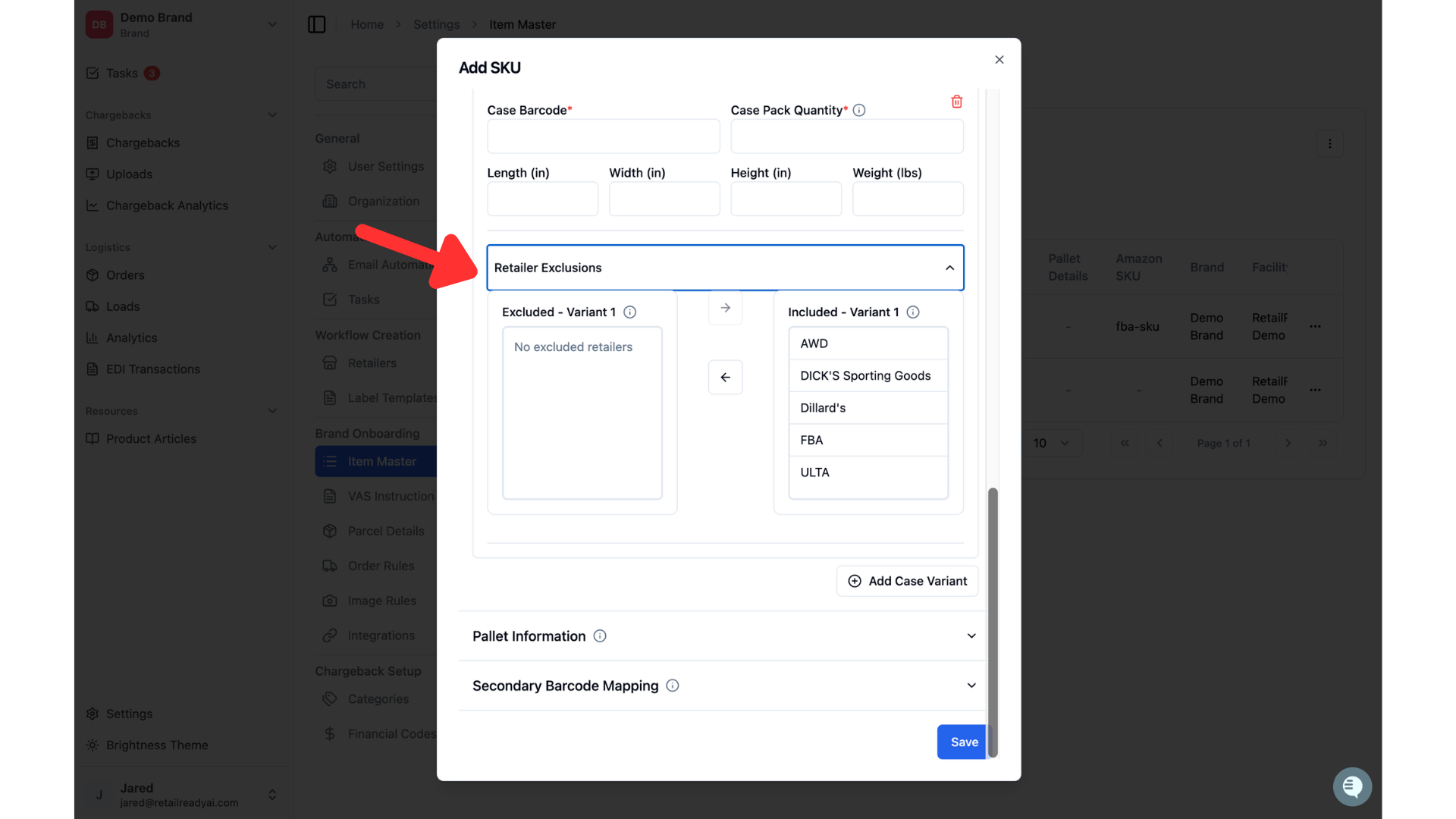1456x819 pixels.
Task: Delete case variant with trash icon
Action: click(956, 102)
